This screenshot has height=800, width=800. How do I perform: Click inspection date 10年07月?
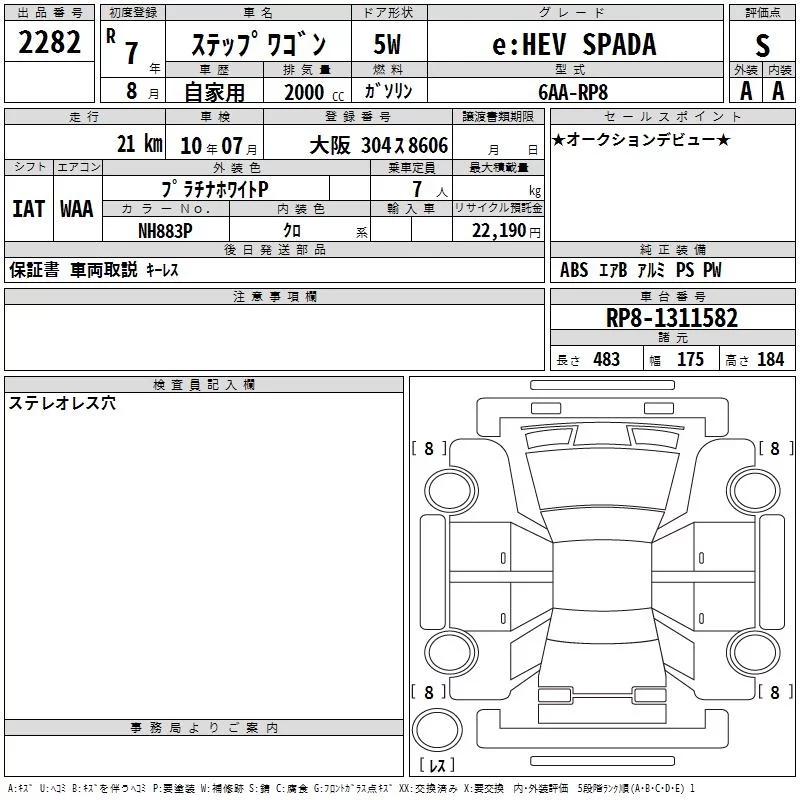click(219, 146)
